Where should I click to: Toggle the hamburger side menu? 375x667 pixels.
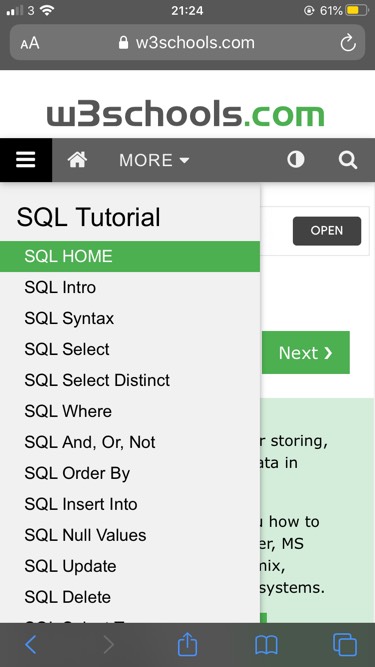click(x=26, y=160)
